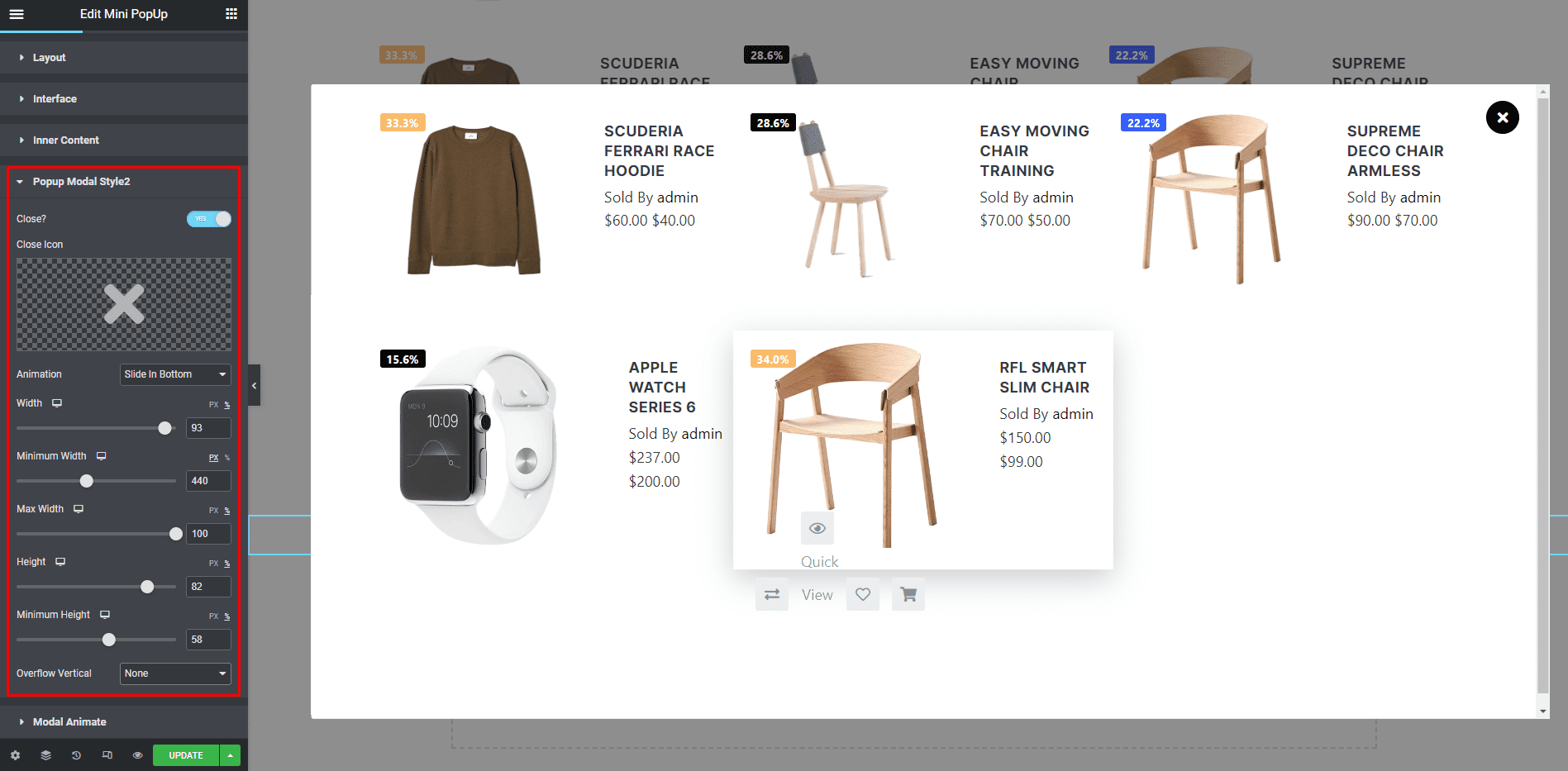
Task: Open page settings gear icon
Action: click(15, 755)
